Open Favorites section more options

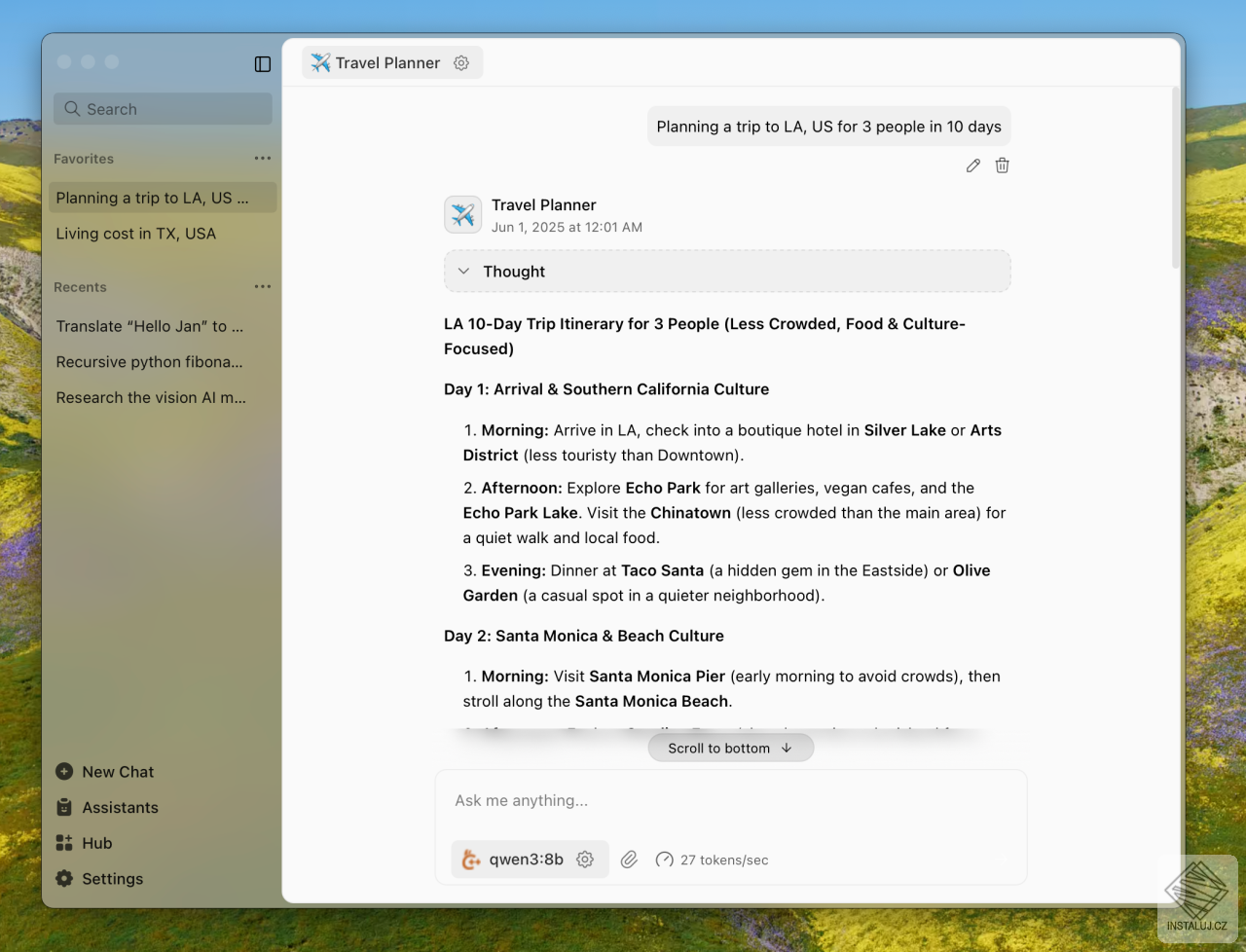pos(263,159)
